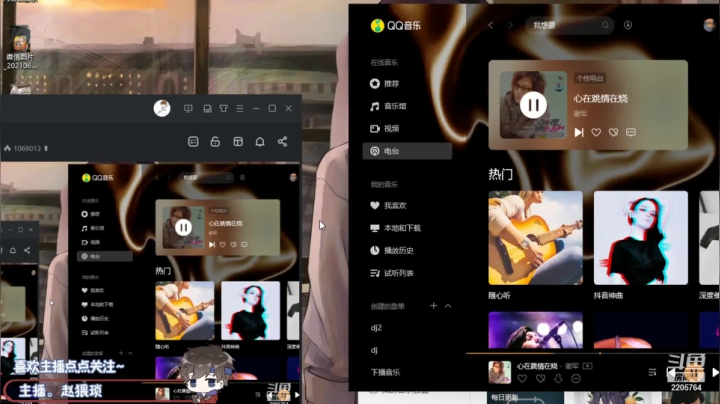720x404 pixels.
Task: Click the share icon in streaming toolbar
Action: (x=282, y=141)
